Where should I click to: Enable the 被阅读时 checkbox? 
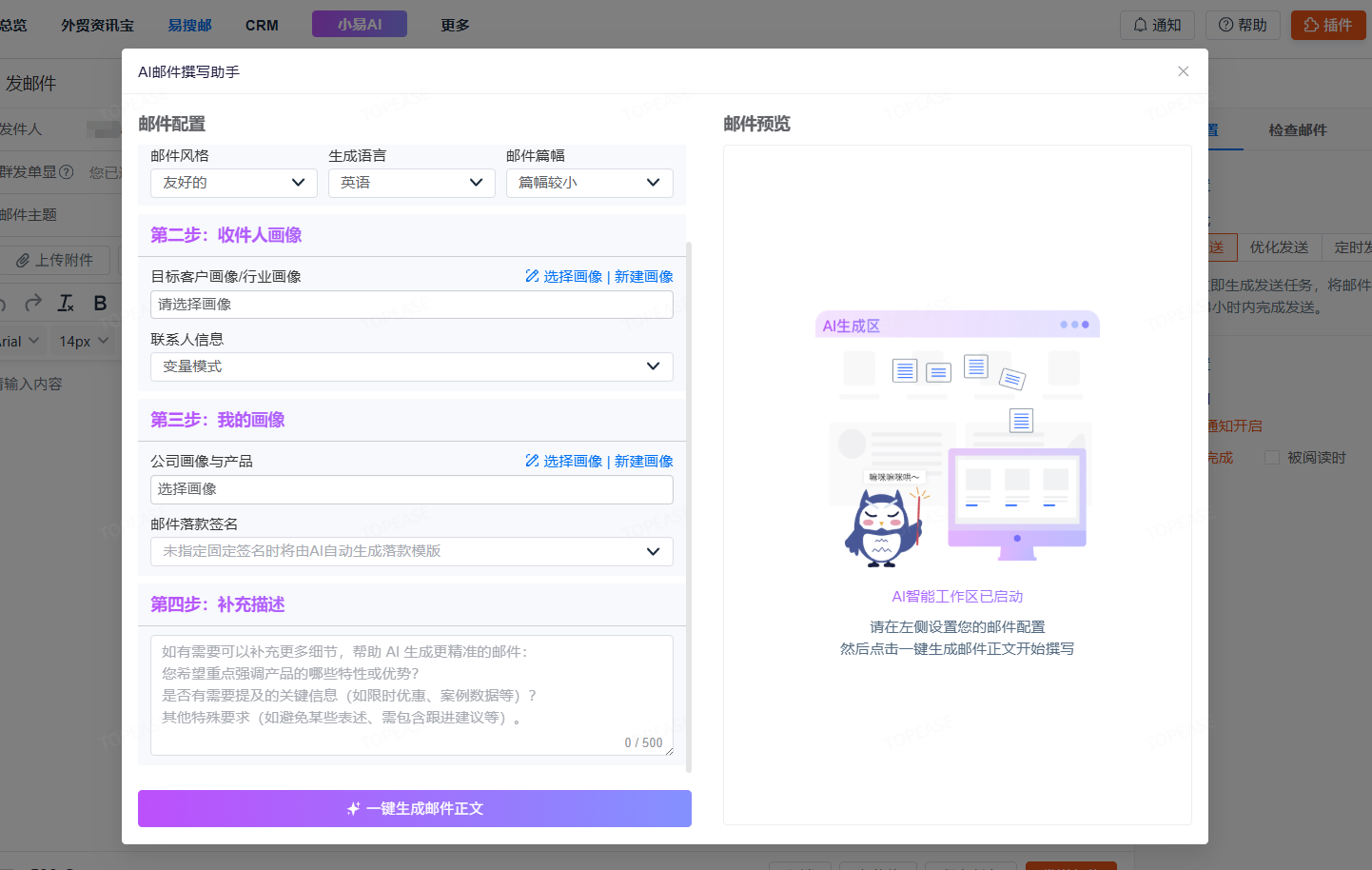[1272, 458]
